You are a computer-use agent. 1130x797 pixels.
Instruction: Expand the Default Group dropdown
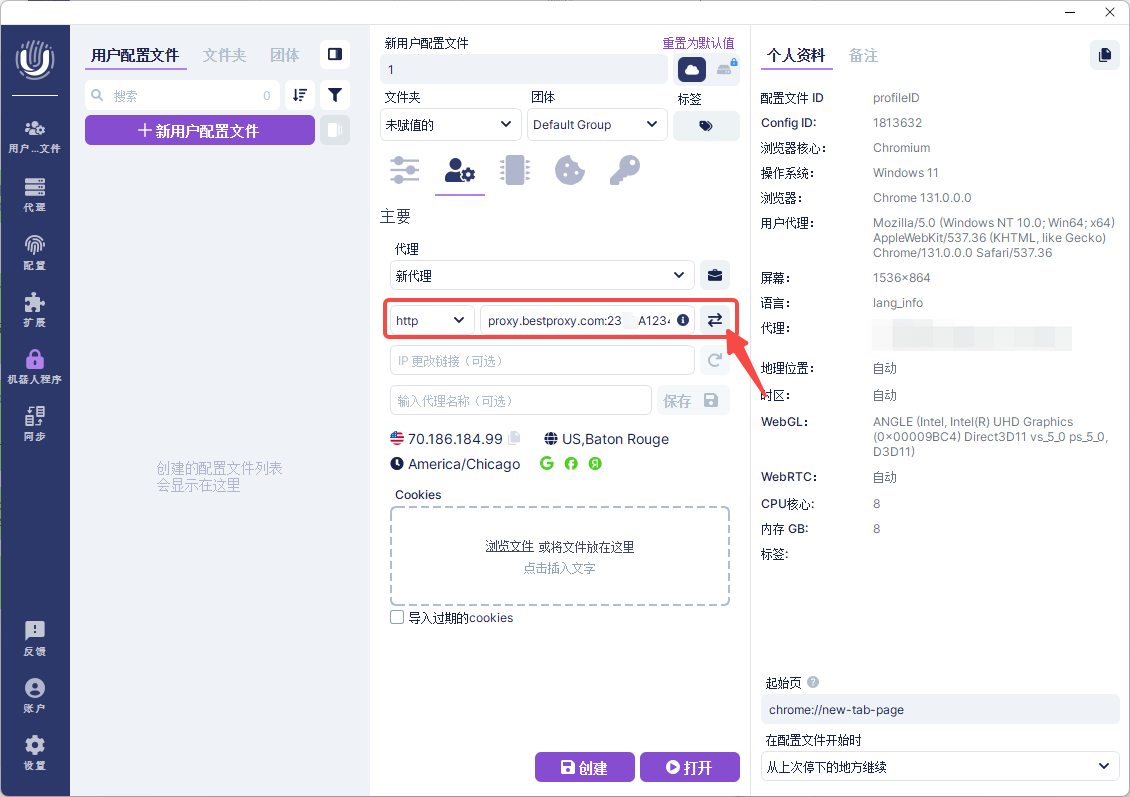click(596, 125)
